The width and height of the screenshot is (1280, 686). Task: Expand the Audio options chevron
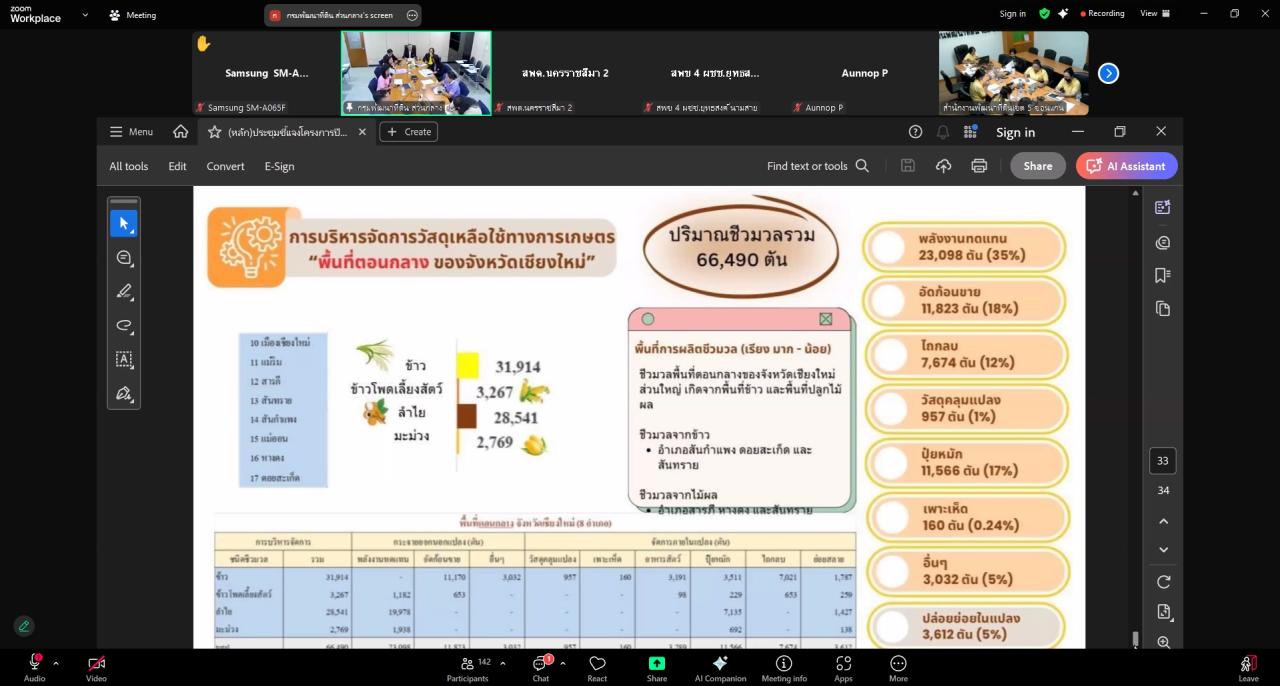[56, 662]
